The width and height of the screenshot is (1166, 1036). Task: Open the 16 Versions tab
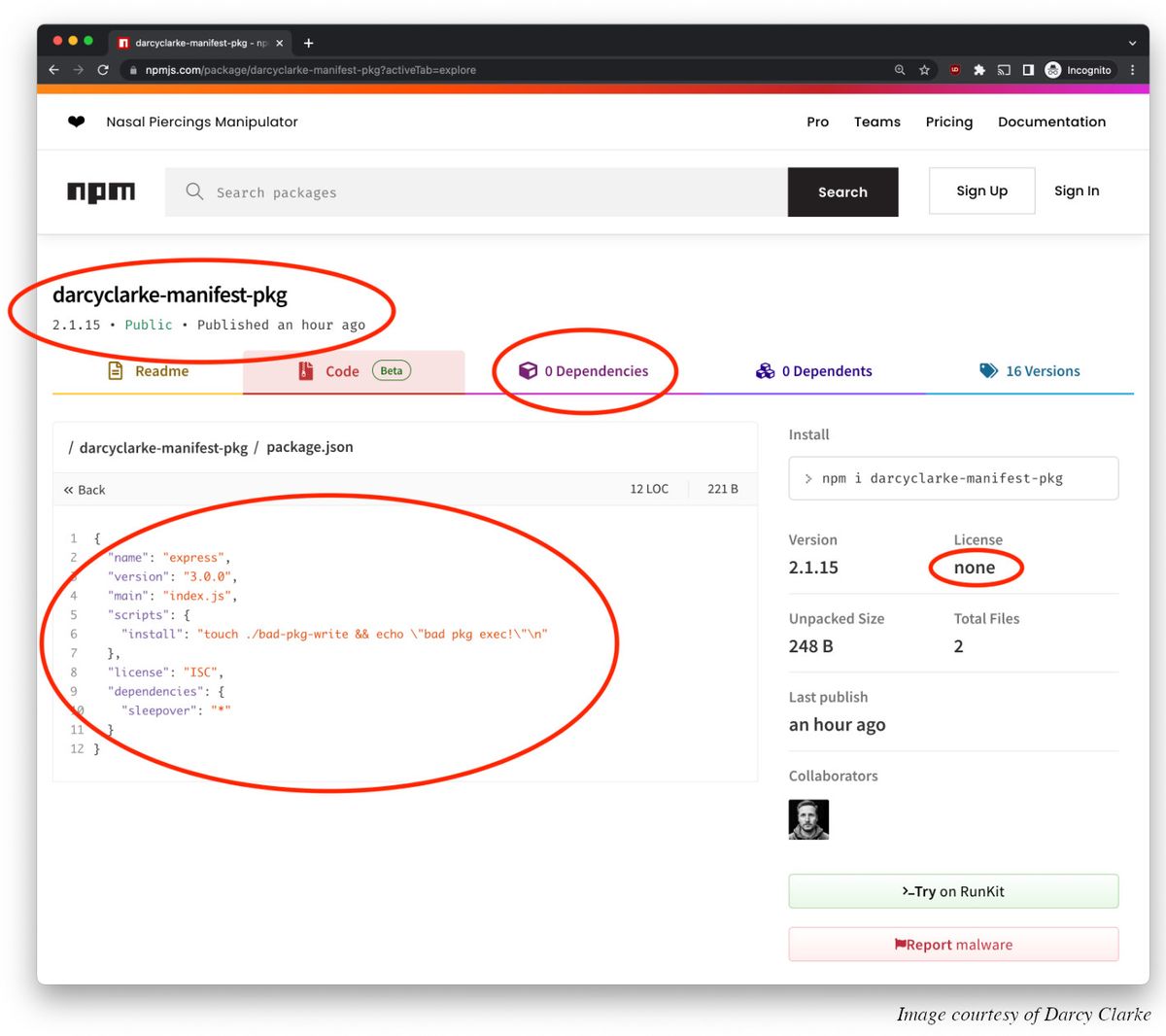1029,371
